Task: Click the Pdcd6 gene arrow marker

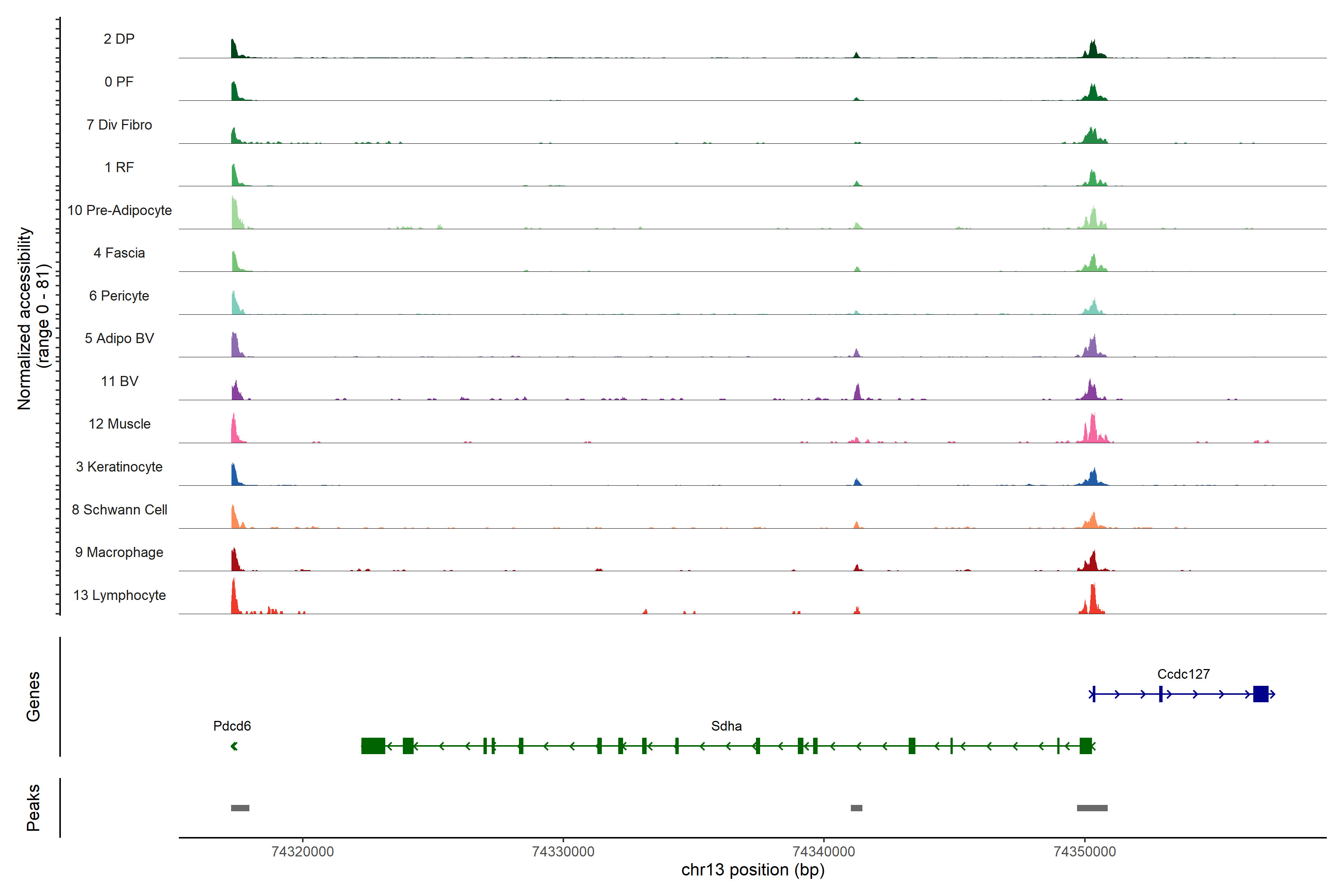Action: point(234,746)
